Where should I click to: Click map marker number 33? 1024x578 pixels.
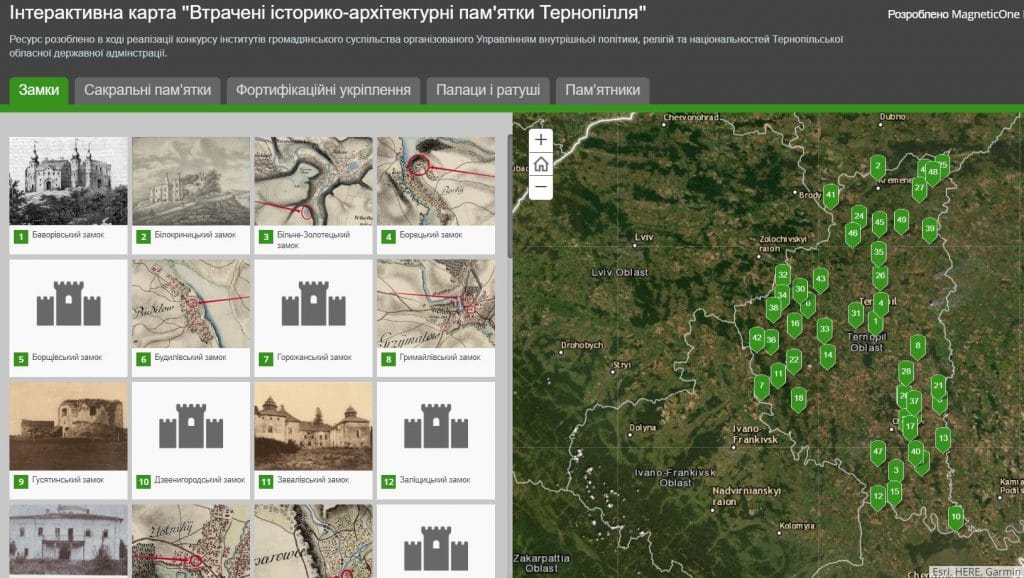click(824, 330)
